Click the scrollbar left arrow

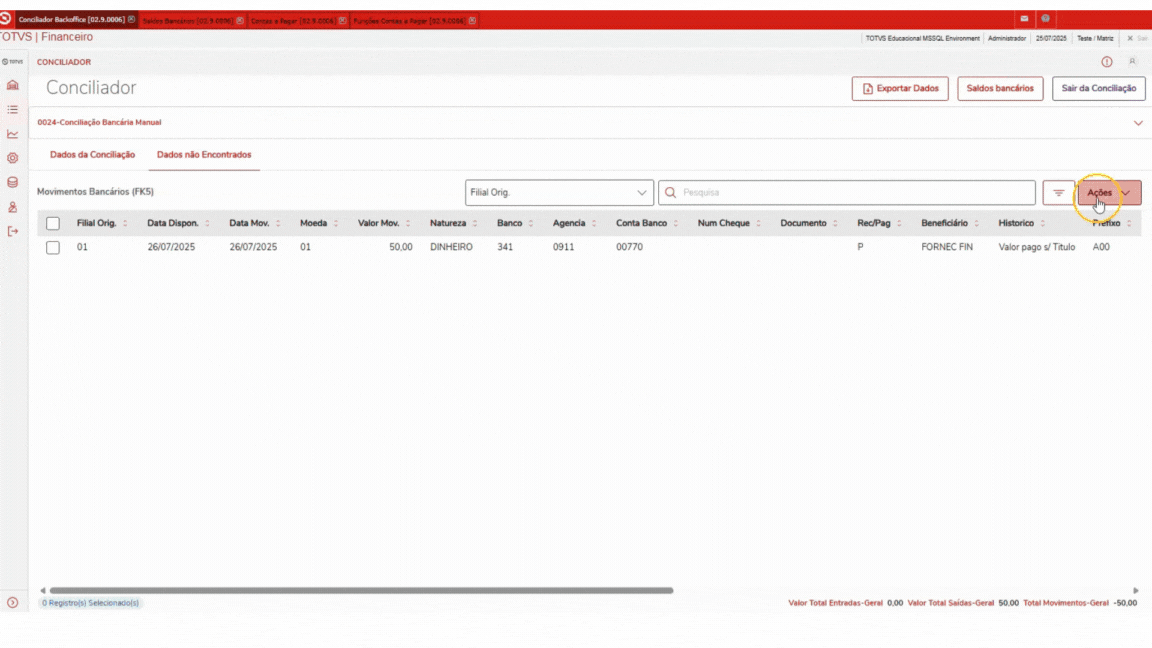point(43,591)
